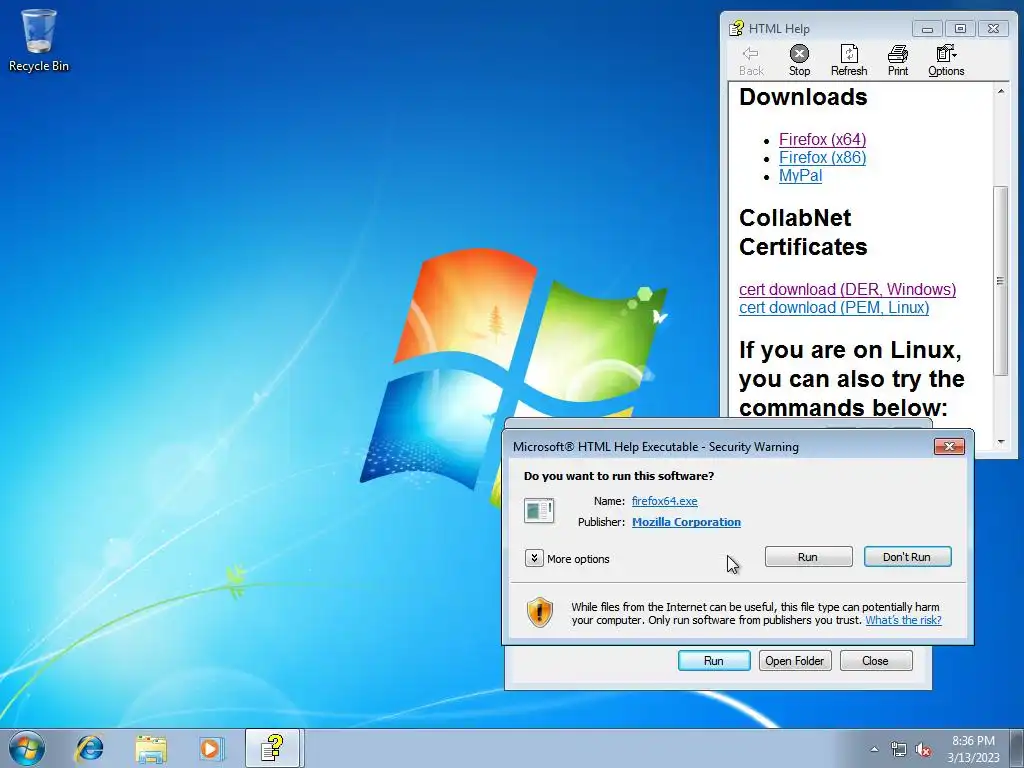Open Windows Media Player from taskbar
Screen dimensions: 1024x768
point(211,748)
